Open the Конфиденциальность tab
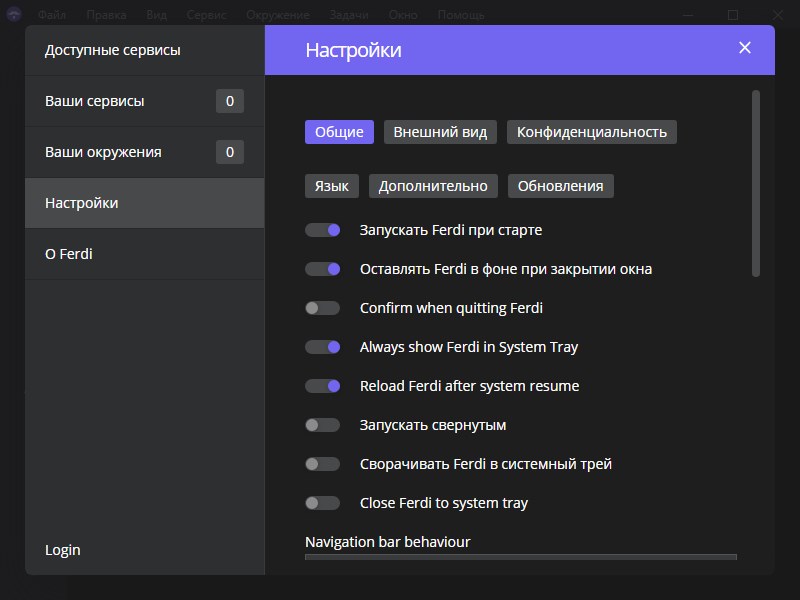The height and width of the screenshot is (600, 800). [591, 132]
